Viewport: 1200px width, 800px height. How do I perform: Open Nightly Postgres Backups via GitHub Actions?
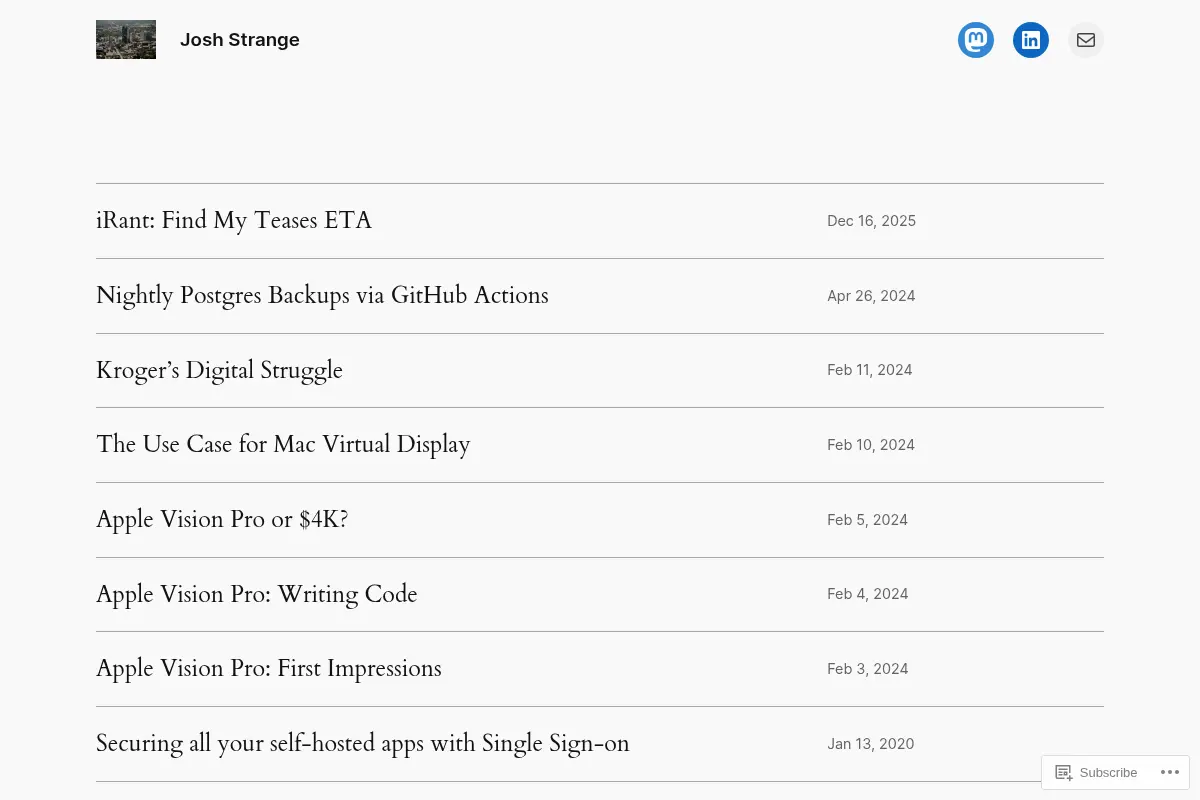click(322, 296)
